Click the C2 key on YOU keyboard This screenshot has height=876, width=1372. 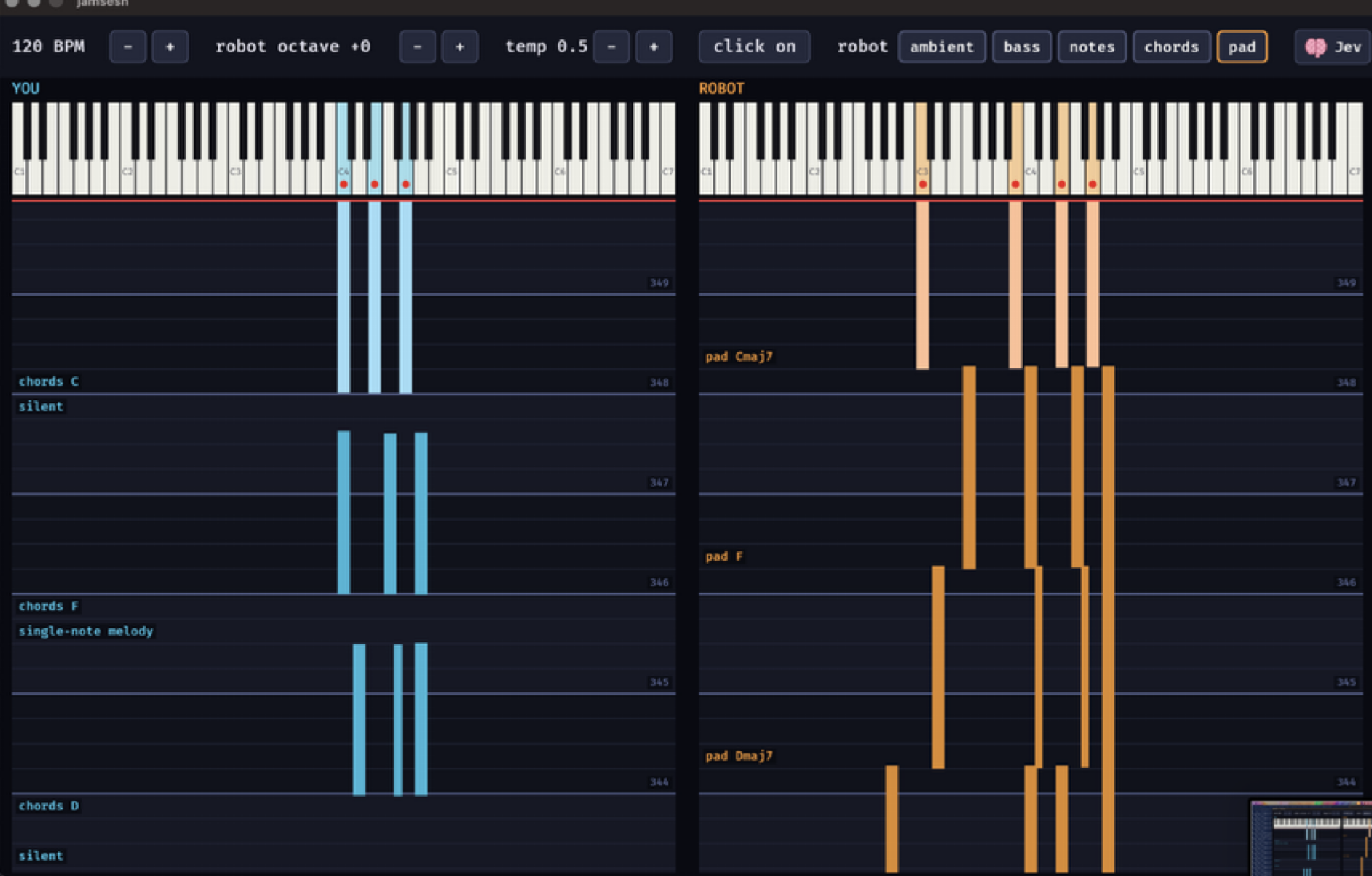[x=127, y=175]
